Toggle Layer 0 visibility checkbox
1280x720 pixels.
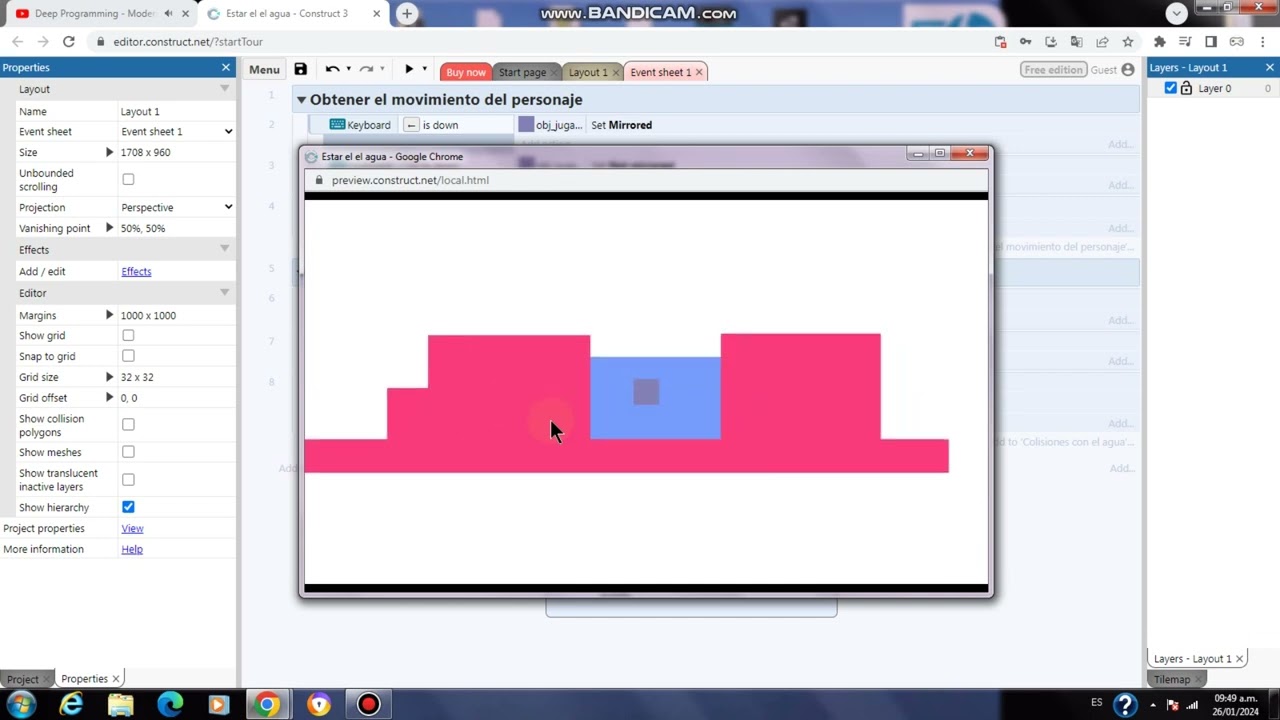[x=1171, y=88]
